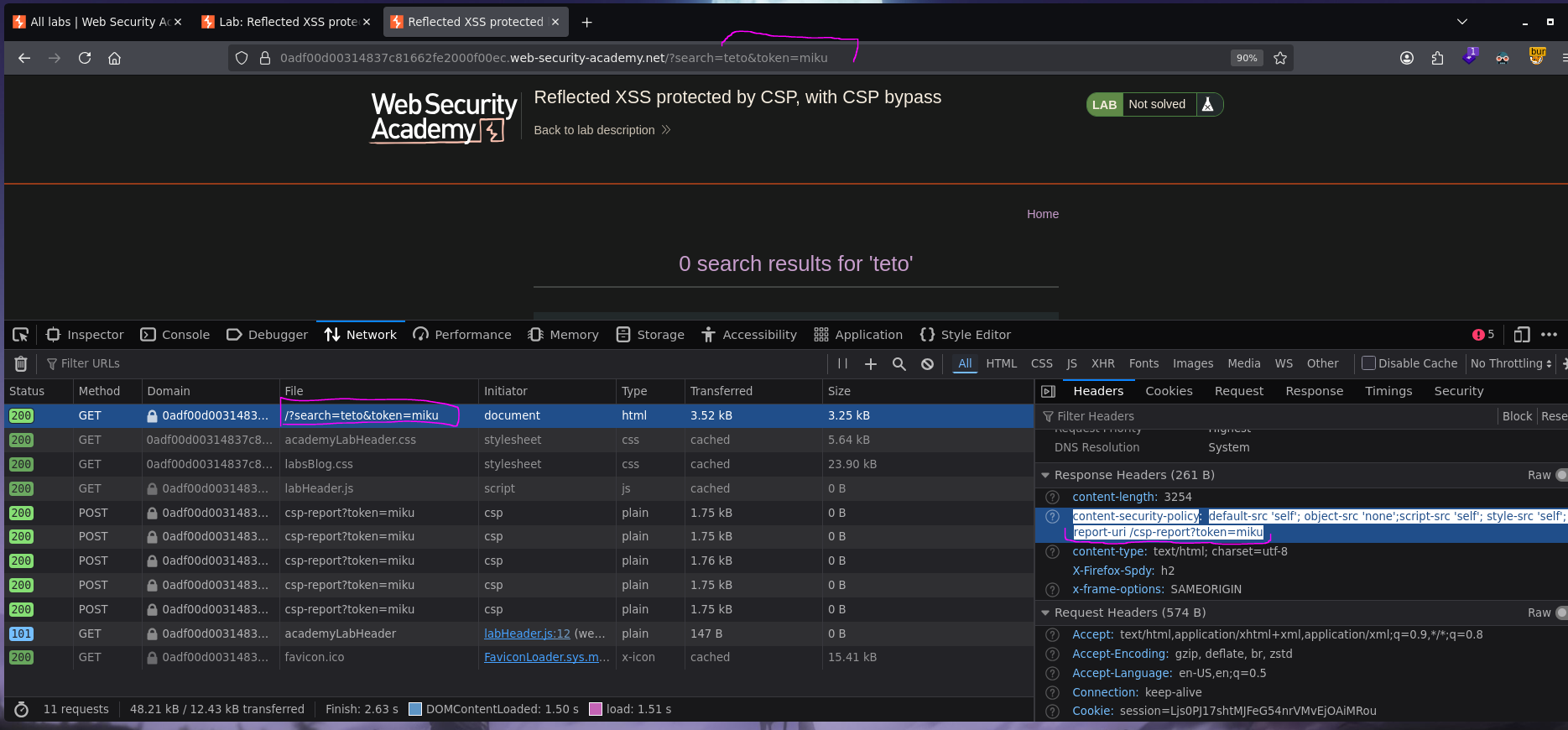Click the performance analysis stopwatch icon
The width and height of the screenshot is (1568, 730).
22,709
